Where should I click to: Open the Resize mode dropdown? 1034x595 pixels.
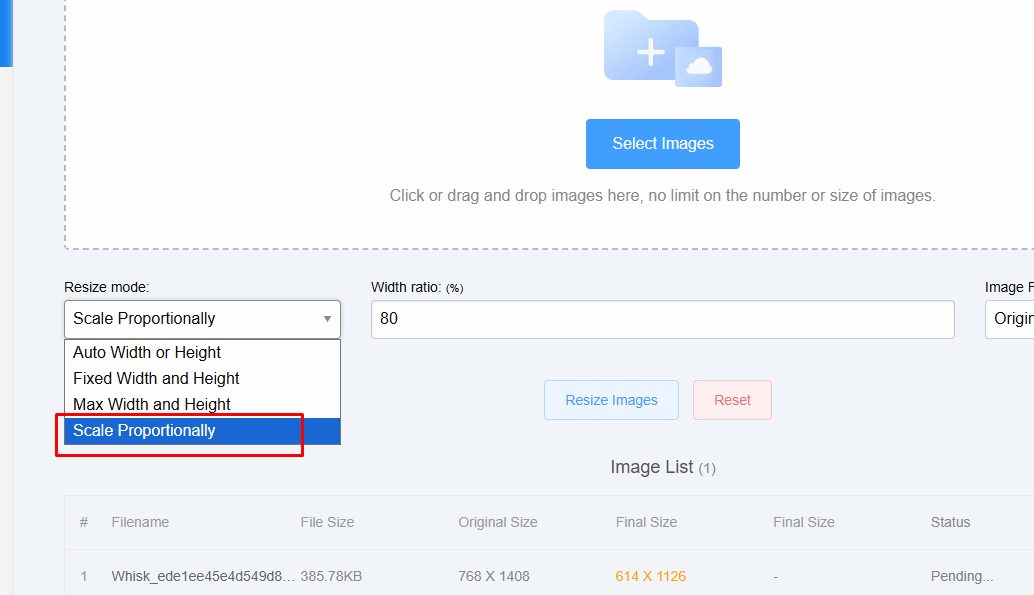tap(202, 319)
